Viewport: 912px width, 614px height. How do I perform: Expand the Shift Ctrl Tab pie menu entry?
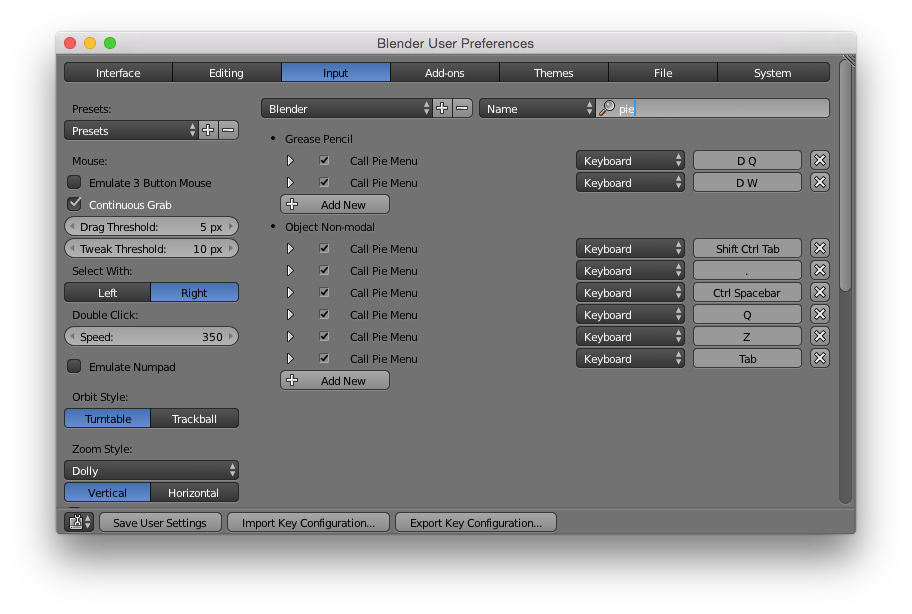point(290,248)
